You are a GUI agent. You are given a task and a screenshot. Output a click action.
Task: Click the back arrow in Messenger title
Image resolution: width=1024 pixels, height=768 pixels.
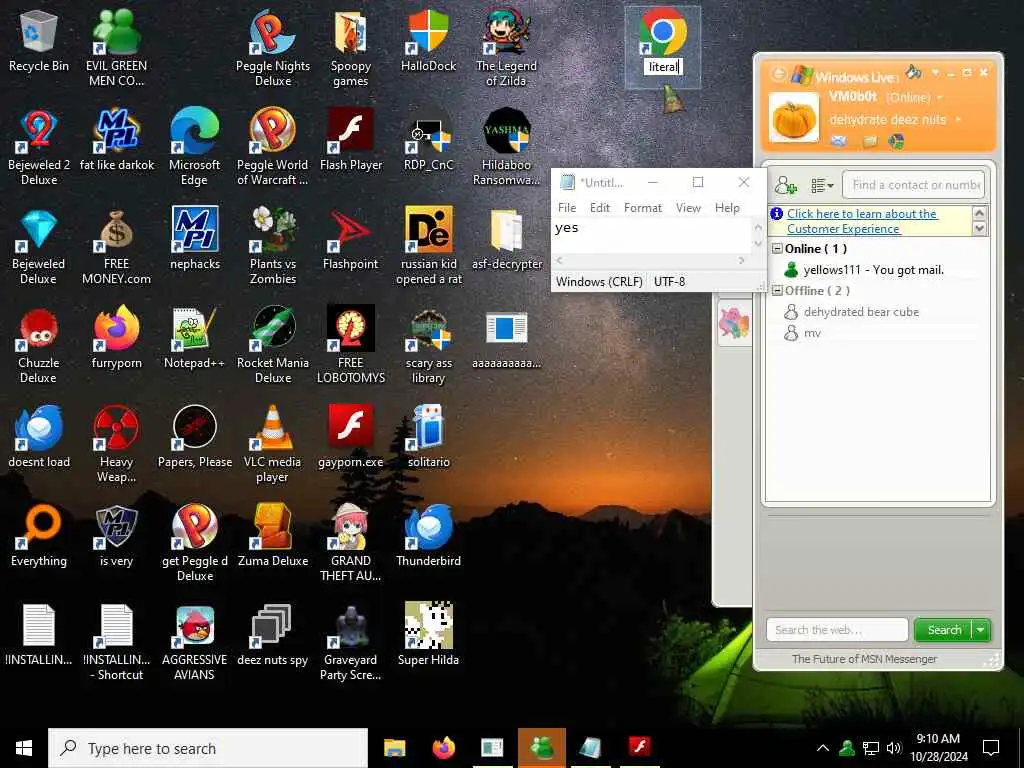[x=778, y=74]
